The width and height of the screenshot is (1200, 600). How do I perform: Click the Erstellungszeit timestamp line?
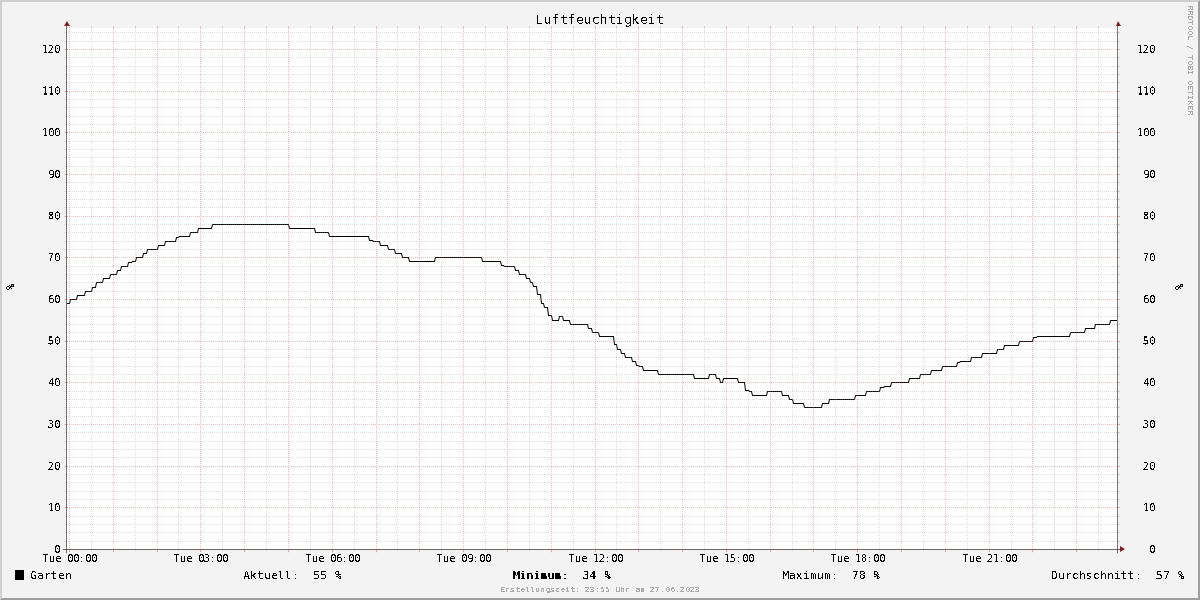click(599, 590)
